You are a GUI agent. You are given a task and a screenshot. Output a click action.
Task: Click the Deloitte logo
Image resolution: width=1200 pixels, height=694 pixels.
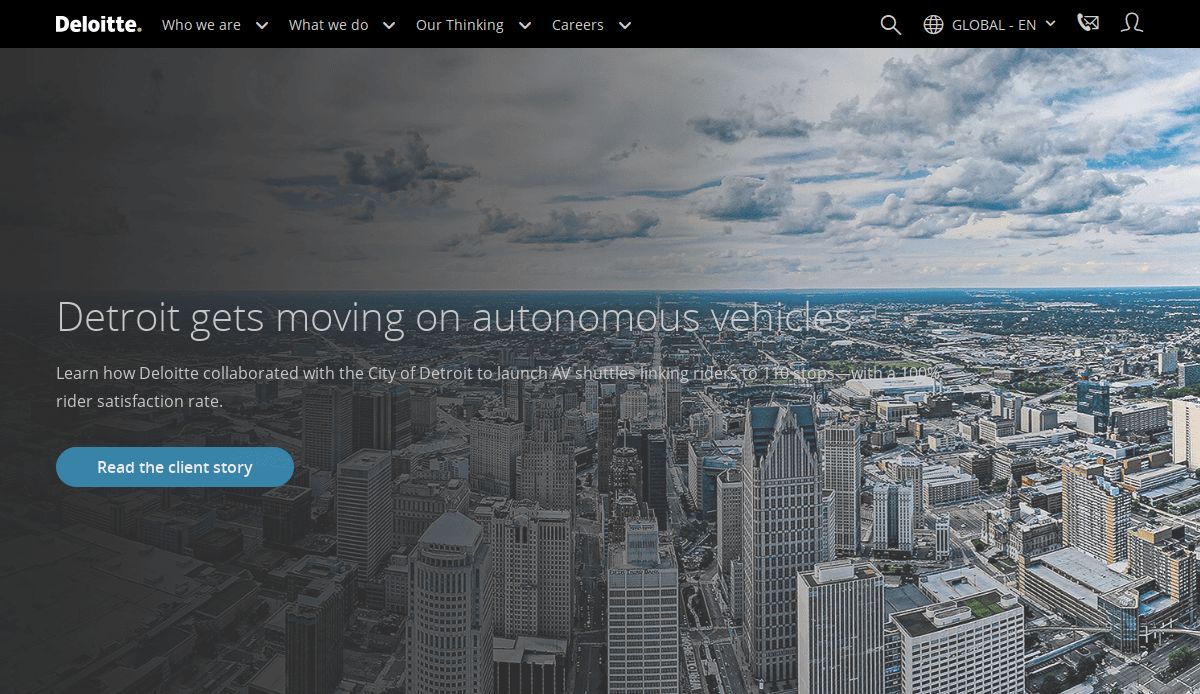pos(97,24)
